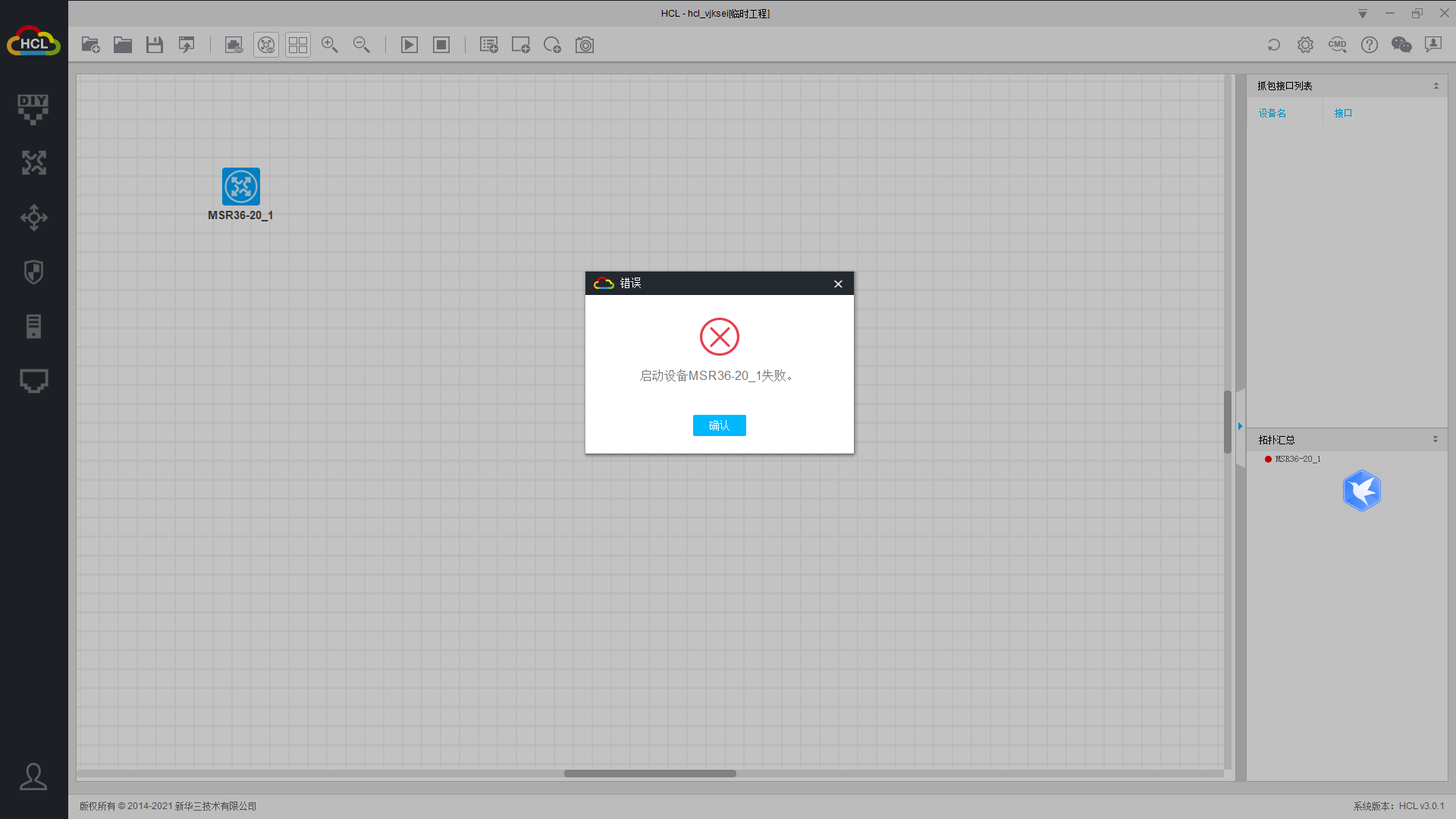Toggle the grid display toolbar button
Image resolution: width=1456 pixels, height=819 pixels.
pos(298,45)
